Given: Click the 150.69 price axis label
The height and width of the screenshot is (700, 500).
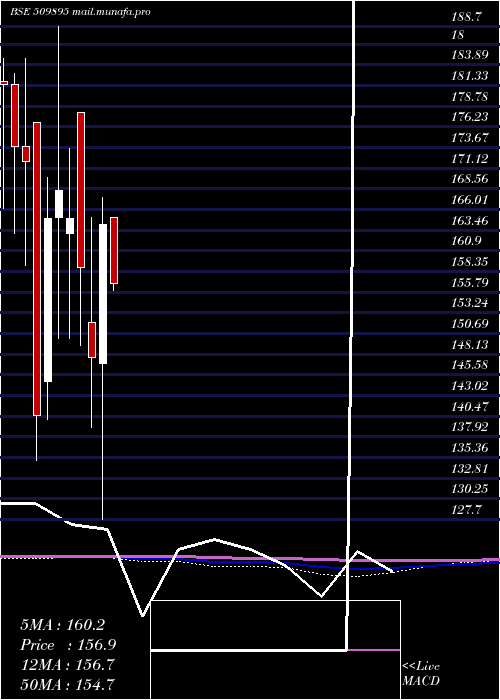Looking at the screenshot, I should pos(470,324).
